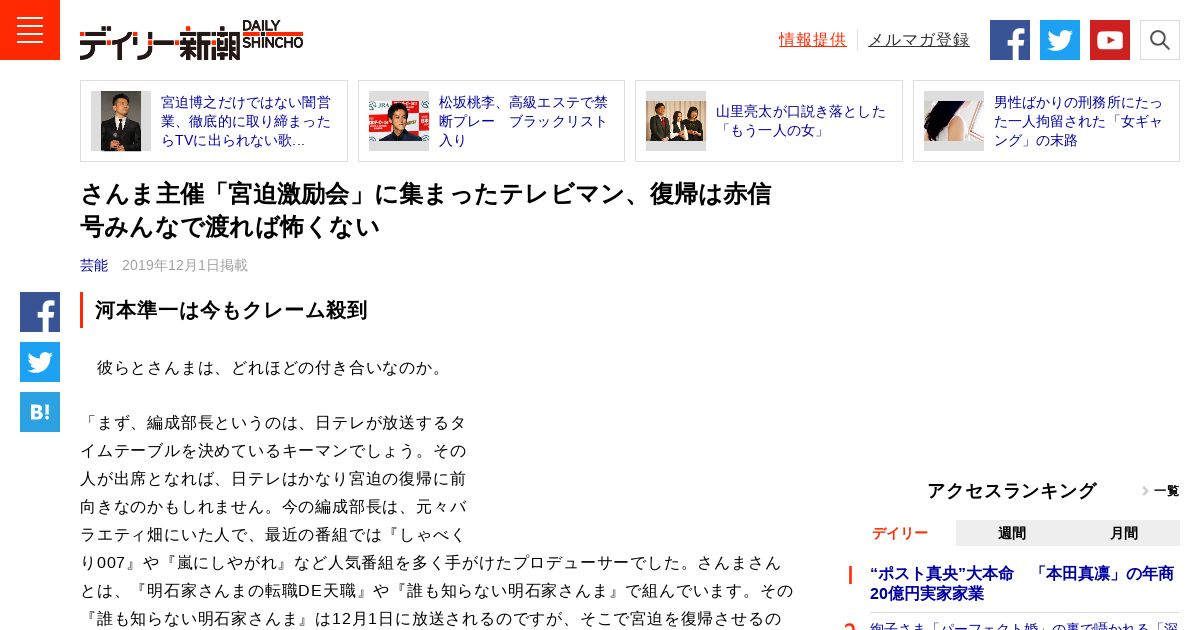Open Twitter page icon in header

1060,40
